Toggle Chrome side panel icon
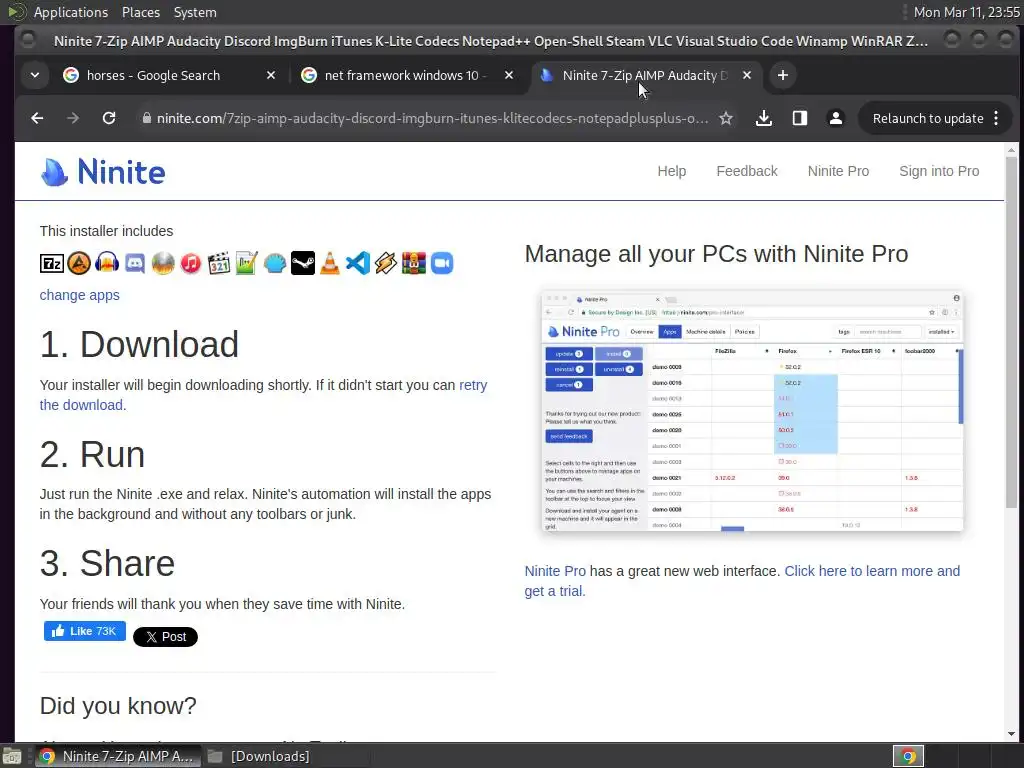 click(799, 118)
